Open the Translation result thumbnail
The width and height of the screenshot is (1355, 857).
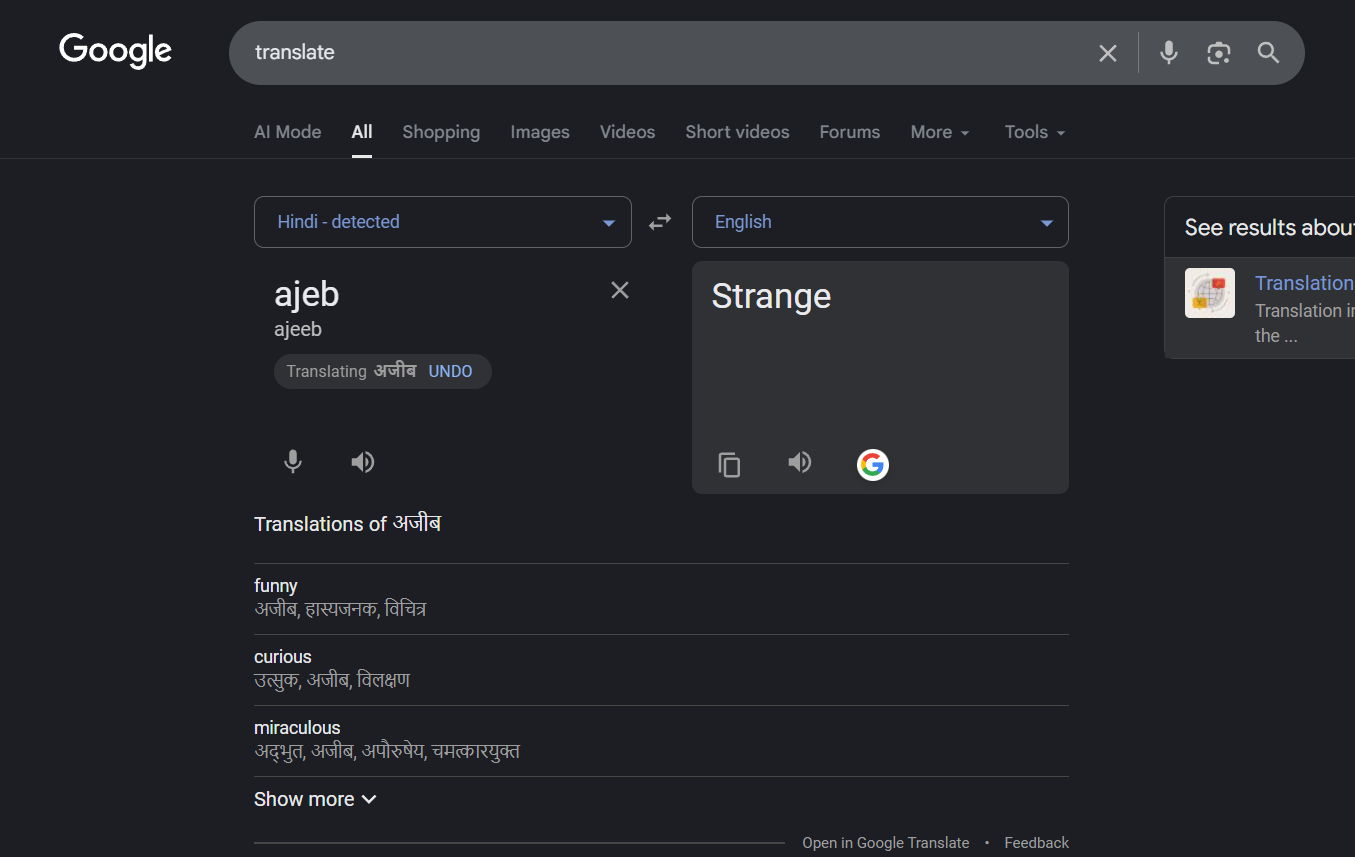(1210, 293)
